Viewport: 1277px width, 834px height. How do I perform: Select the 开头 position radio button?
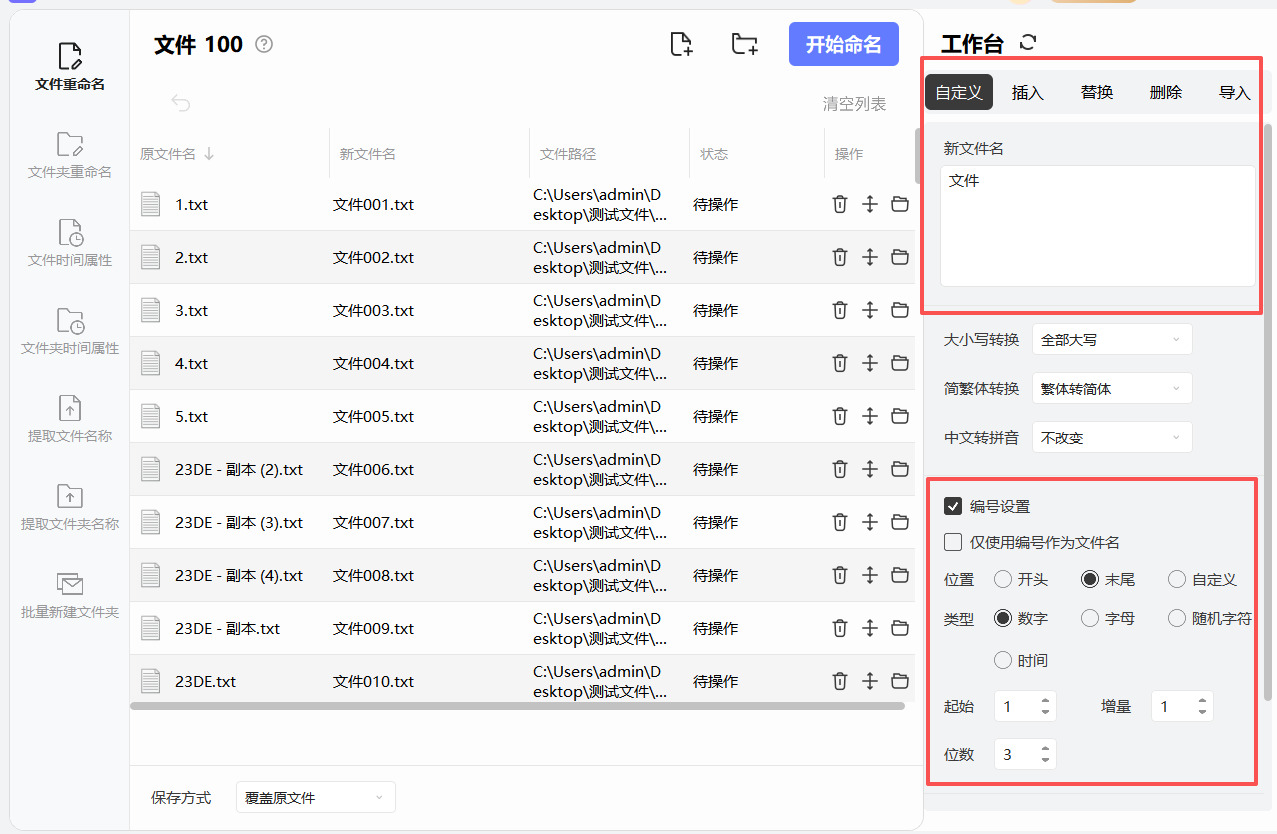coord(1003,579)
